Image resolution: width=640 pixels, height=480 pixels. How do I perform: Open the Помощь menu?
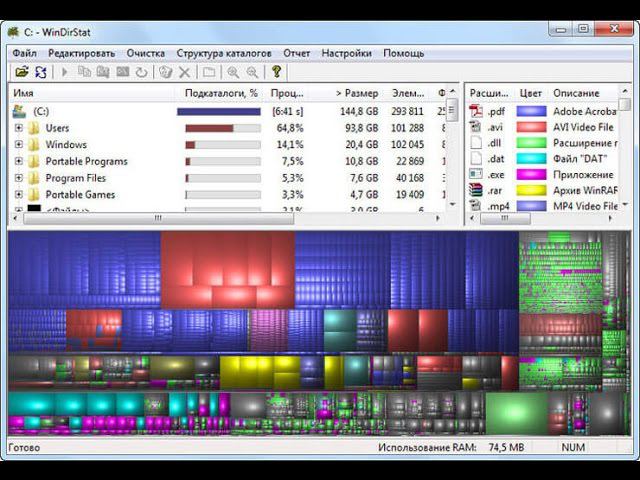pos(404,53)
